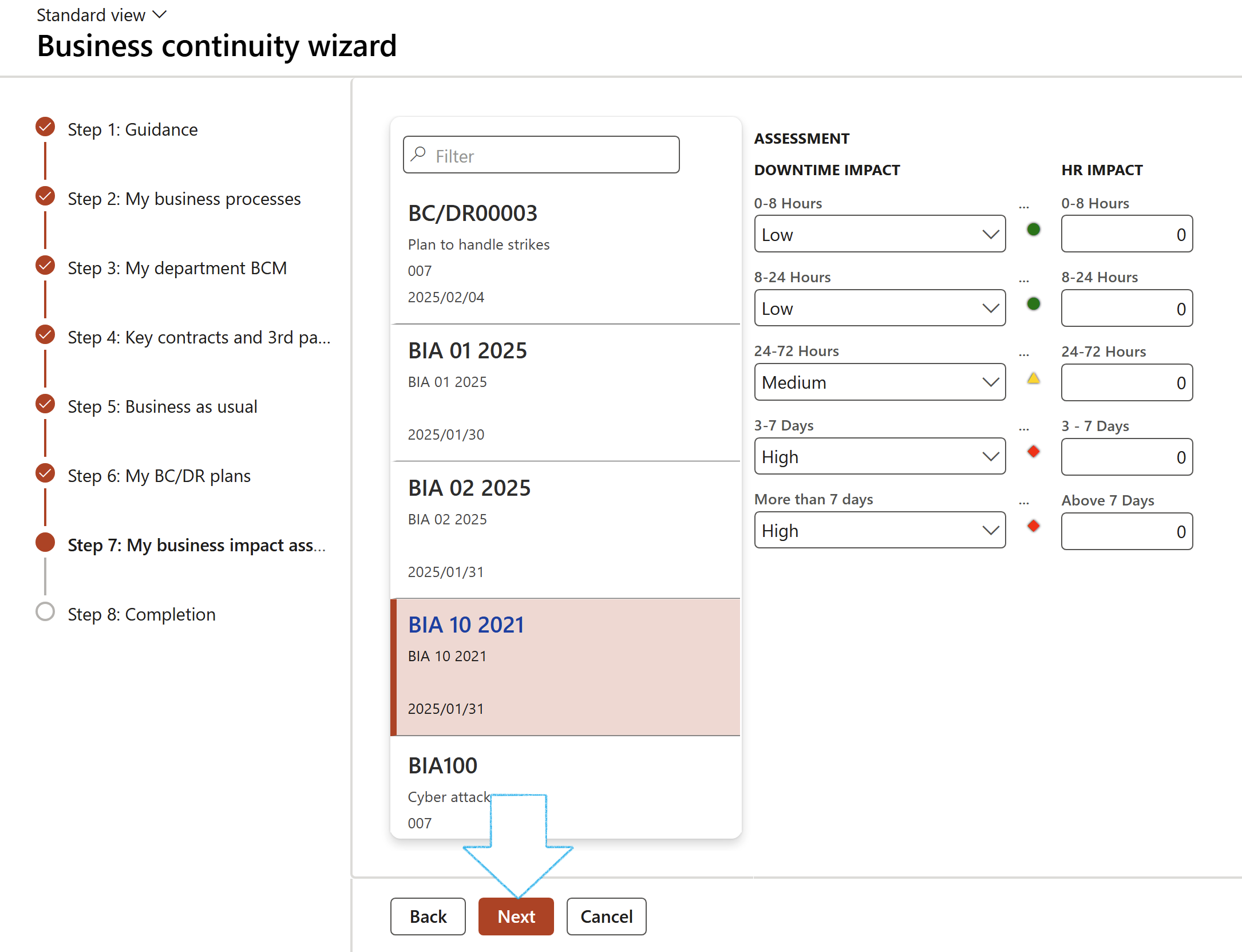Jump to Step 6: My BC/DR plans
1242x952 pixels.
(x=159, y=476)
